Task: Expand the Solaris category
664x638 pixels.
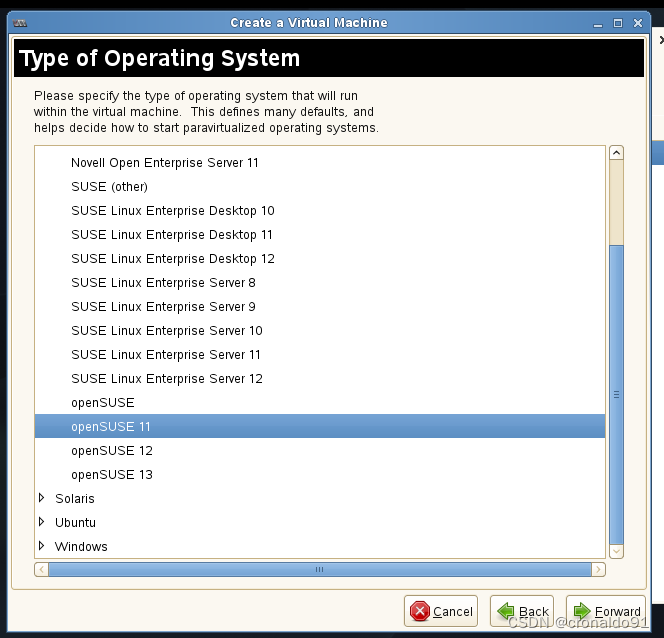Action: (42, 498)
